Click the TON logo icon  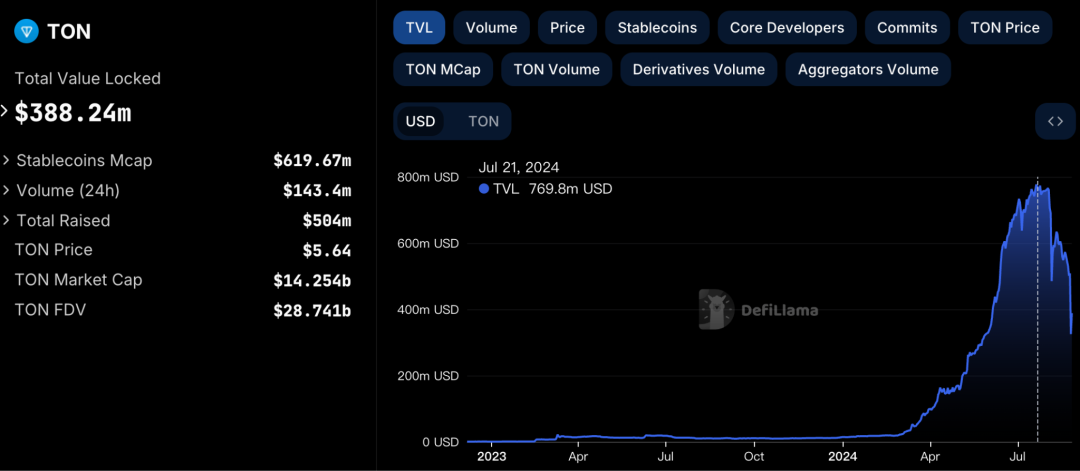pos(27,32)
